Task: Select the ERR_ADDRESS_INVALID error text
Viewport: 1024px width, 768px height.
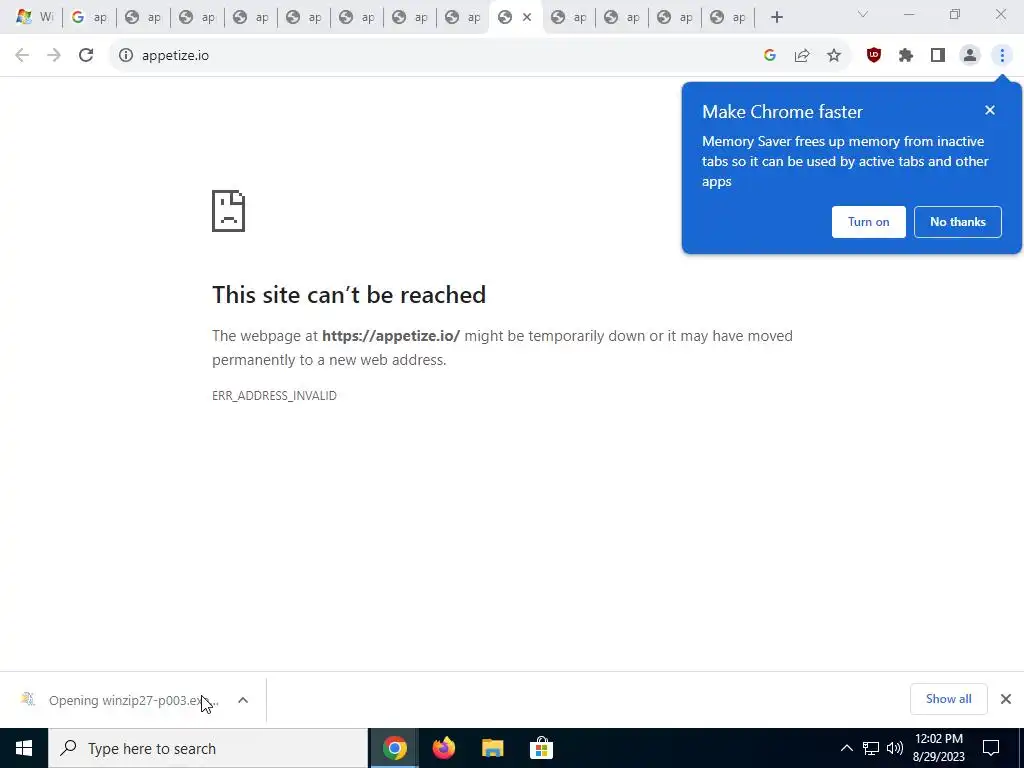Action: pos(274,396)
